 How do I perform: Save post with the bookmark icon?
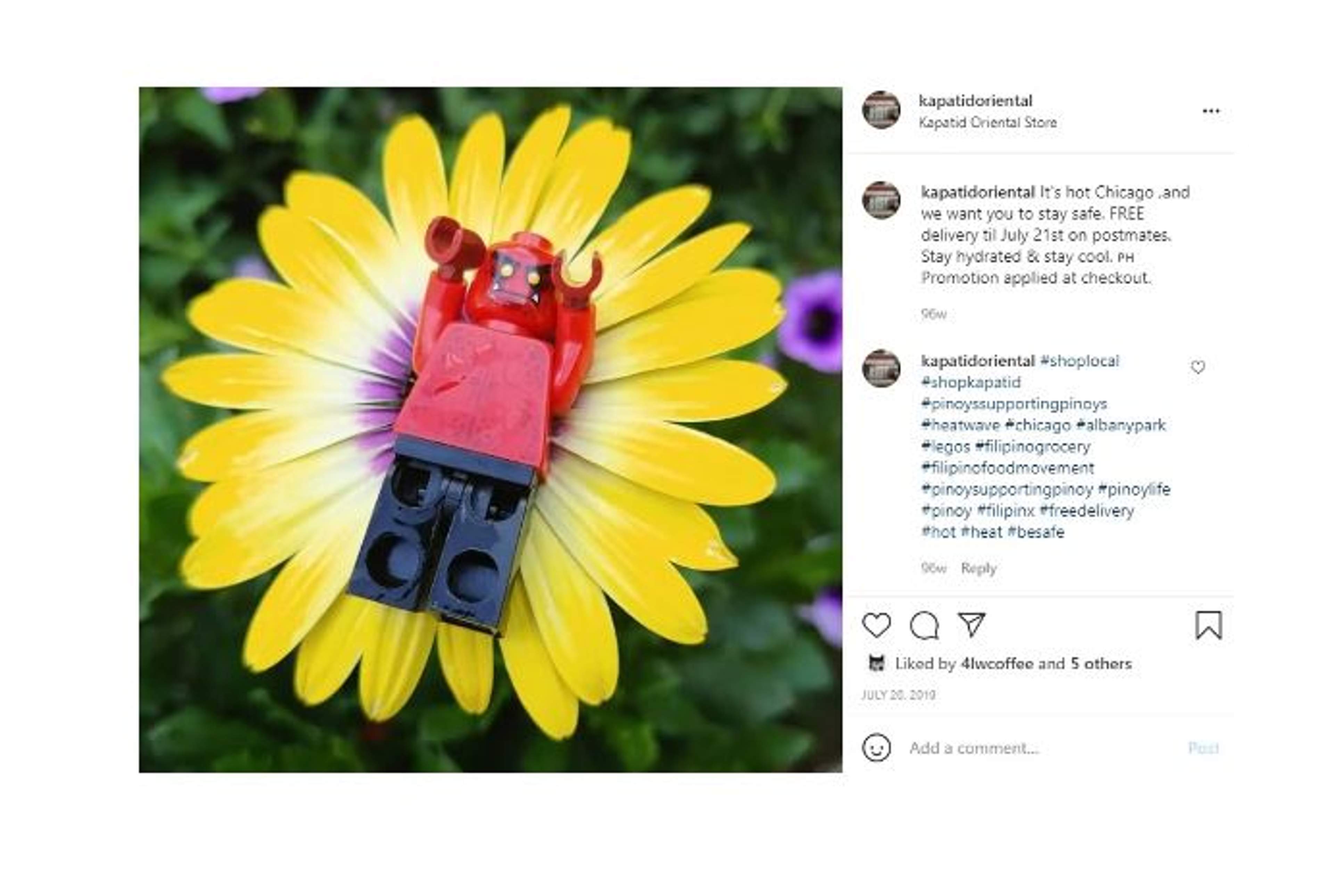click(x=1208, y=625)
